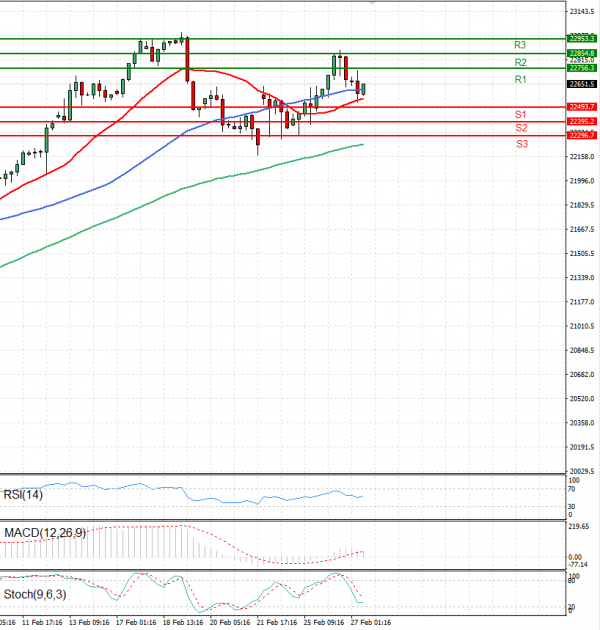Click the long red candle of 18 Feb

coord(187,59)
